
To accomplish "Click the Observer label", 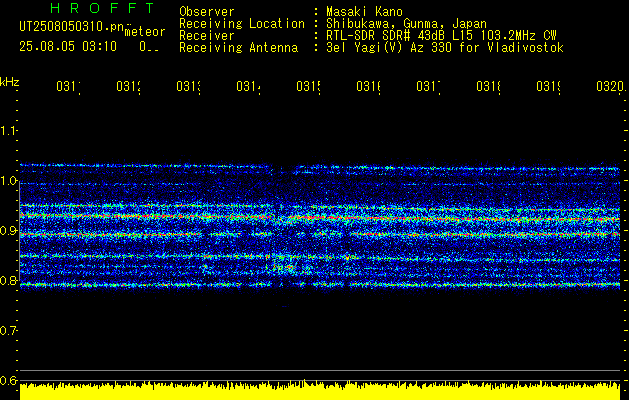I will click(x=207, y=12).
